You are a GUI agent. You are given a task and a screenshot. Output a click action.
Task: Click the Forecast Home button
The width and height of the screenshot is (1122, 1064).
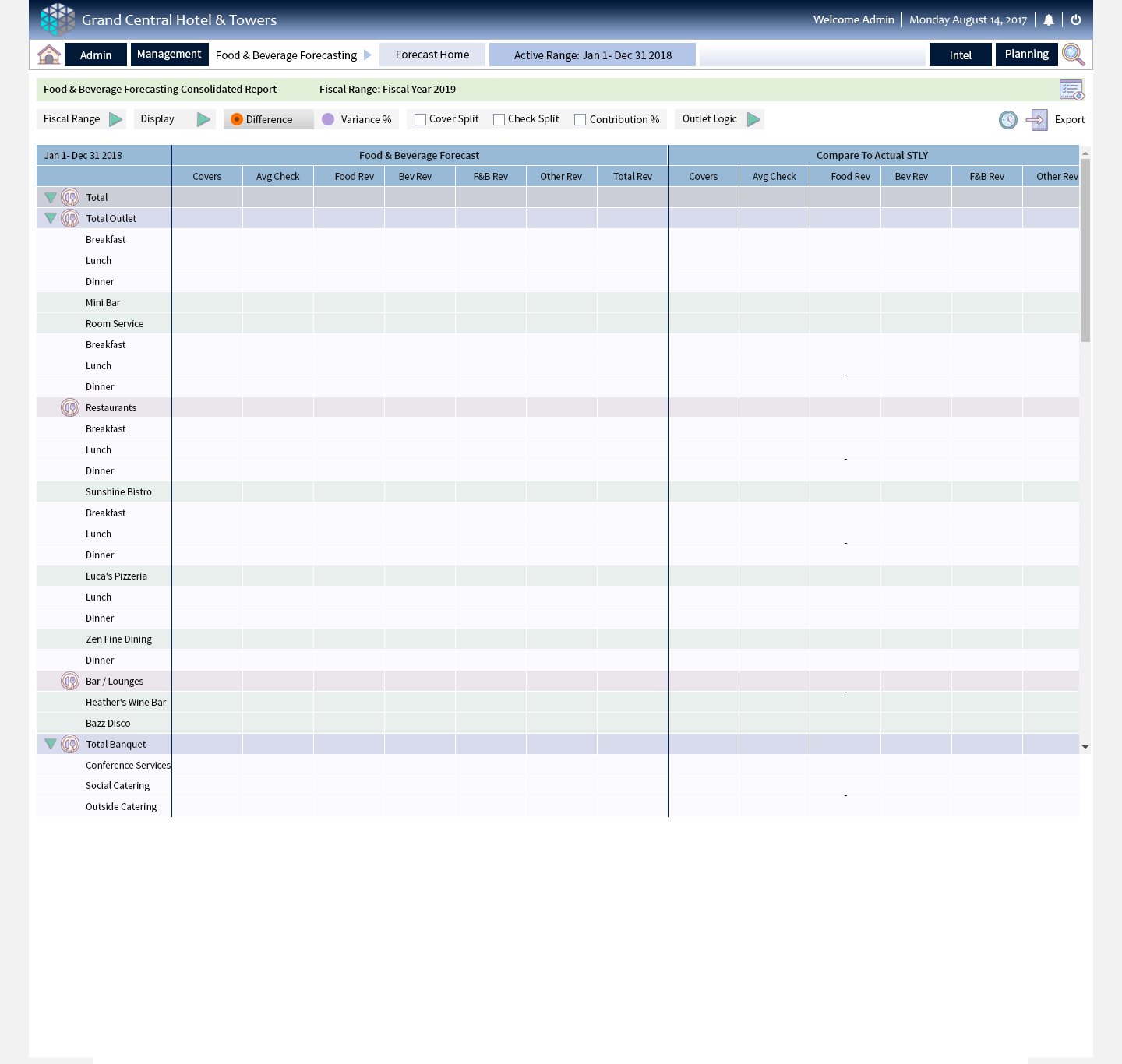432,55
